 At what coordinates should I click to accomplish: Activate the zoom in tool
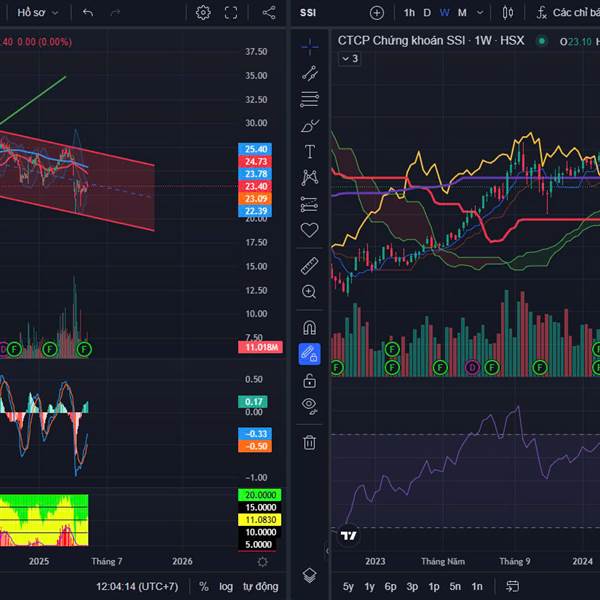[310, 292]
